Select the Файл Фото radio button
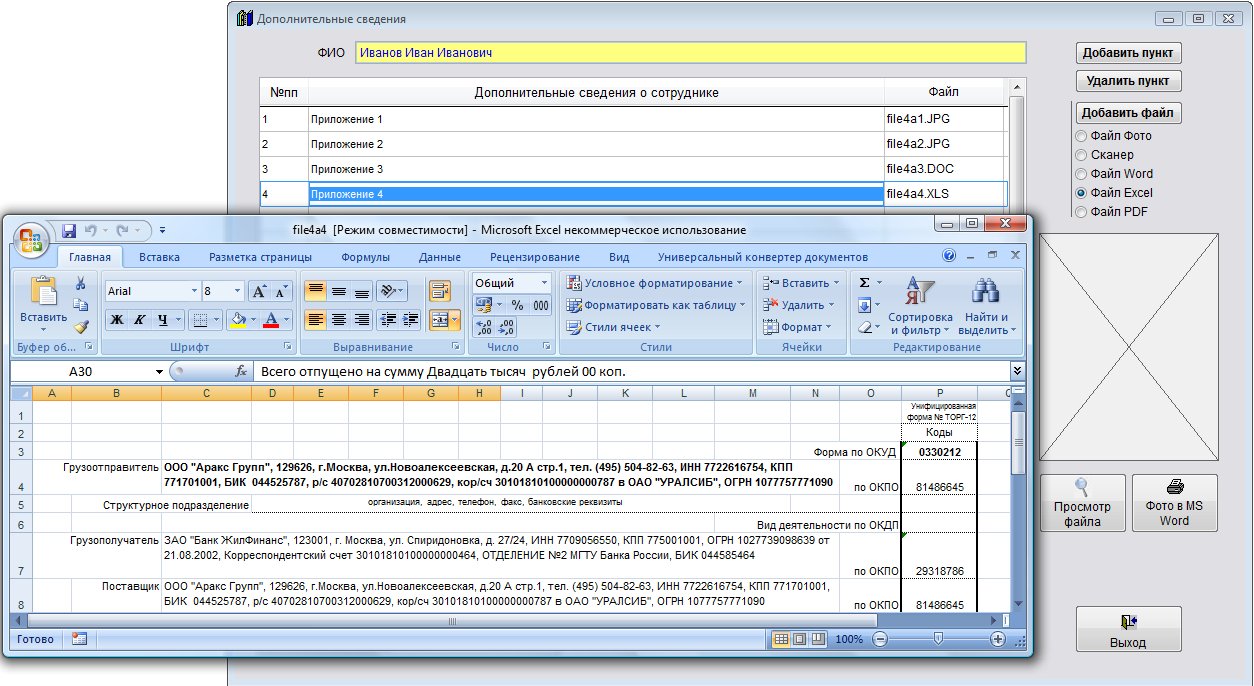Screen dimensions: 1254x686 click(x=1081, y=136)
